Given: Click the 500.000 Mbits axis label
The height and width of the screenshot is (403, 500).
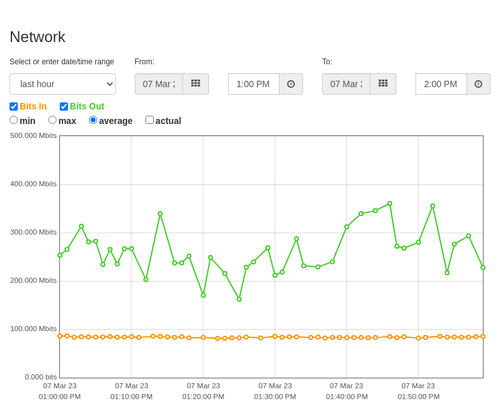Looking at the screenshot, I should (x=33, y=136).
